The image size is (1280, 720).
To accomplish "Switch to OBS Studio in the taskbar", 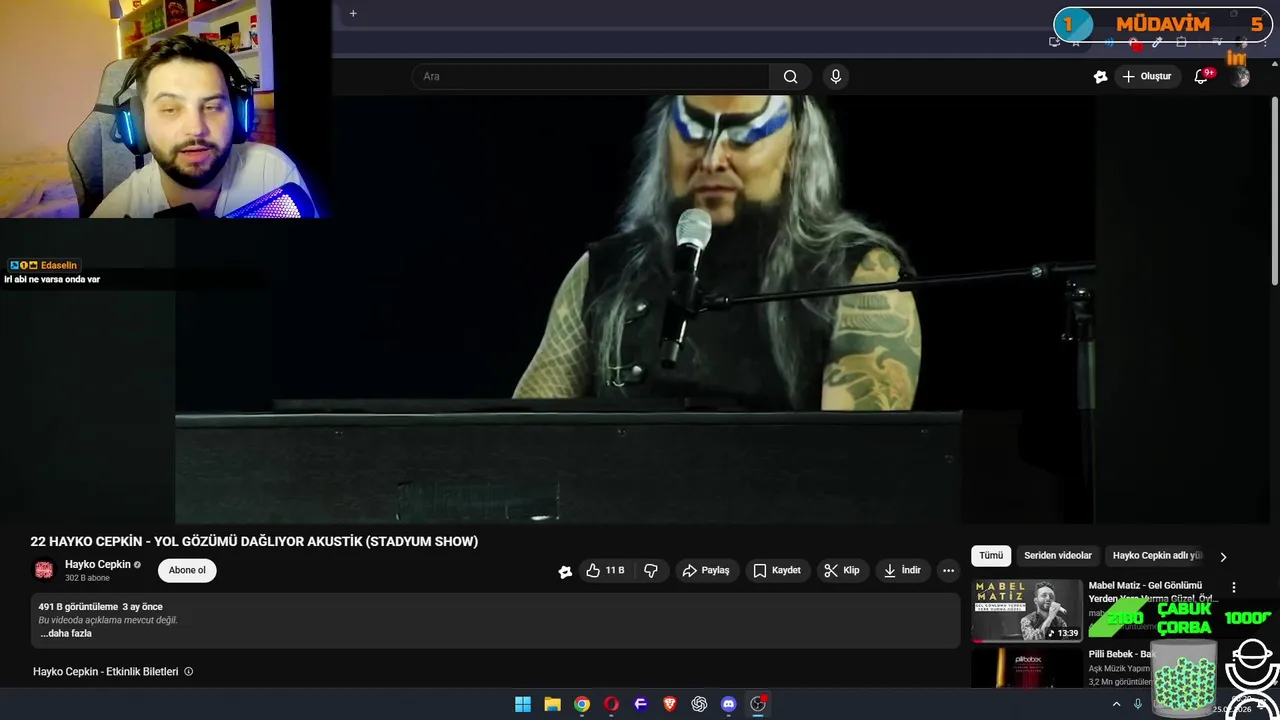I will pos(758,704).
